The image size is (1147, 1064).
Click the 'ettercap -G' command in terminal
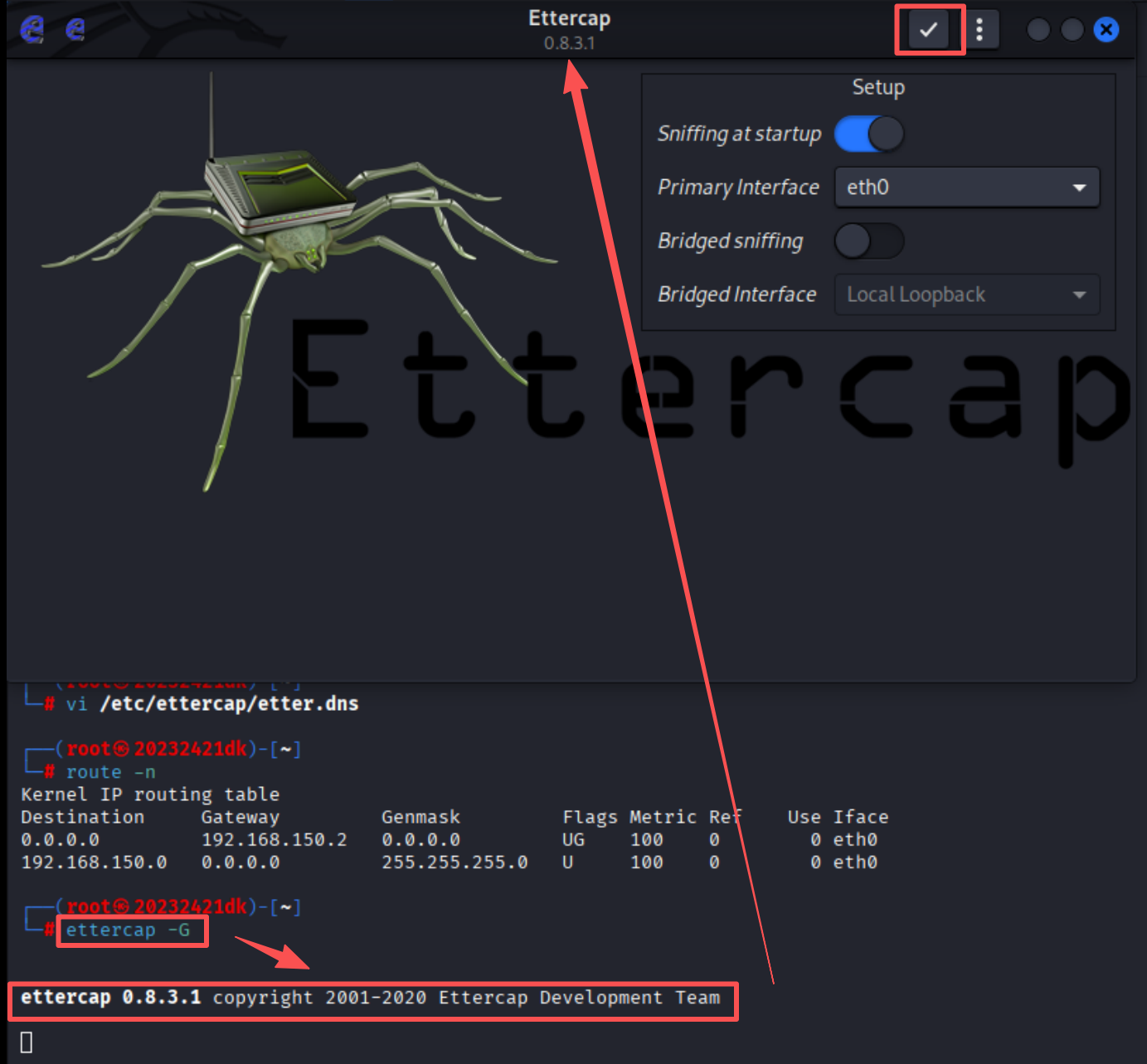pyautogui.click(x=128, y=930)
